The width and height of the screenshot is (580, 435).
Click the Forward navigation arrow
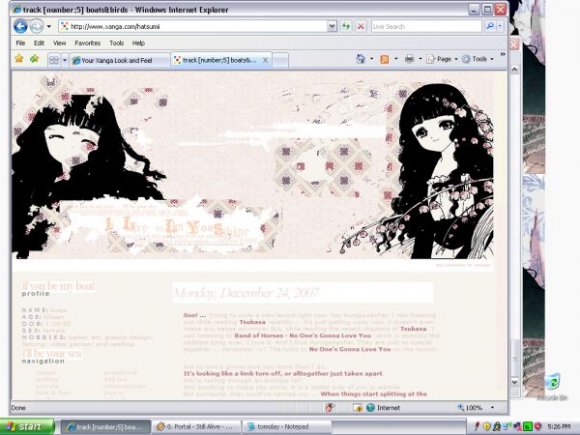(x=36, y=26)
